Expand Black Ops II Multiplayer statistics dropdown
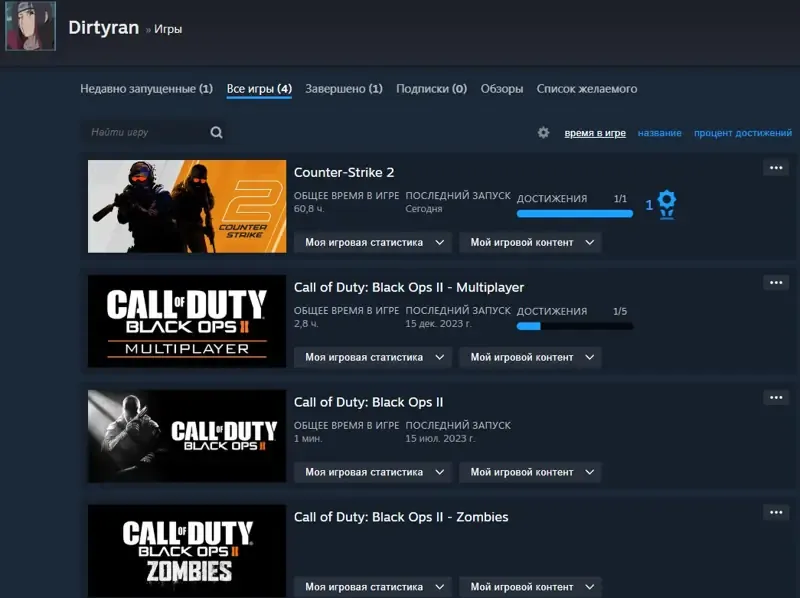 coord(373,357)
